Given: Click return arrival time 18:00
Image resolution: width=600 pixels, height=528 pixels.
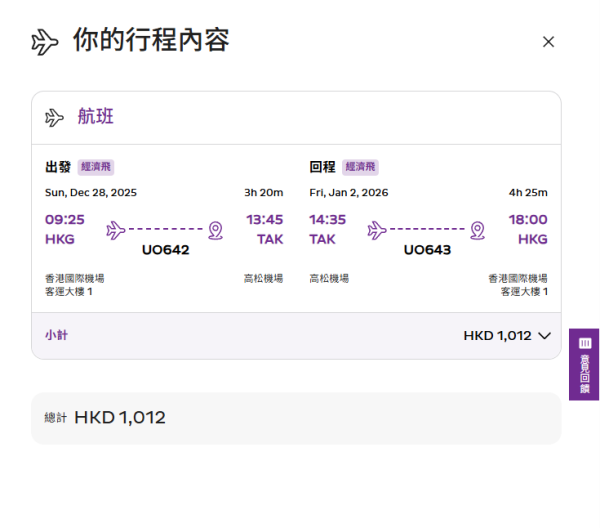Looking at the screenshot, I should click(x=528, y=220).
